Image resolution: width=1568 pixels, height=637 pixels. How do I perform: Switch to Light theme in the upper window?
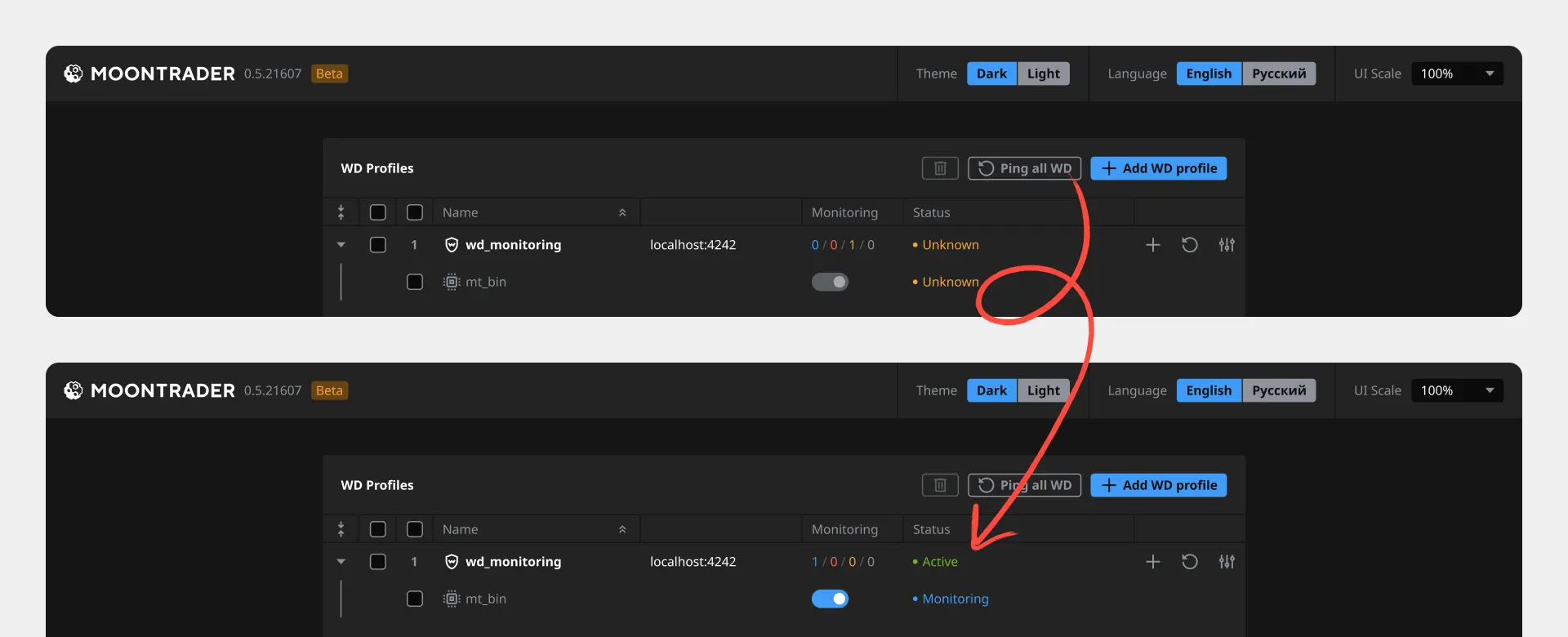click(x=1043, y=73)
